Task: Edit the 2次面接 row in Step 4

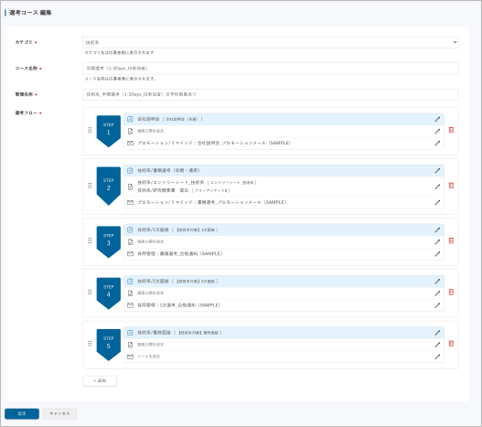Action: point(437,281)
